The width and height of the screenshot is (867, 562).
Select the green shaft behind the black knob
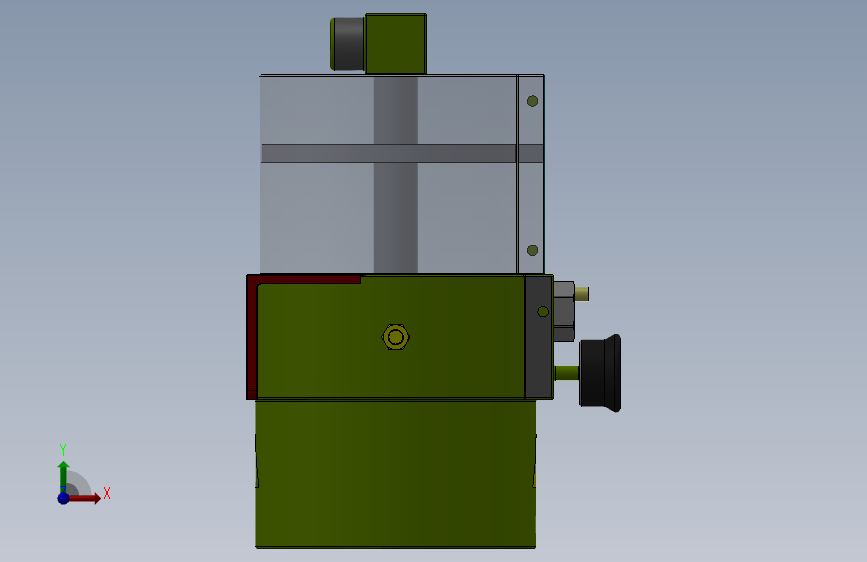click(x=567, y=373)
